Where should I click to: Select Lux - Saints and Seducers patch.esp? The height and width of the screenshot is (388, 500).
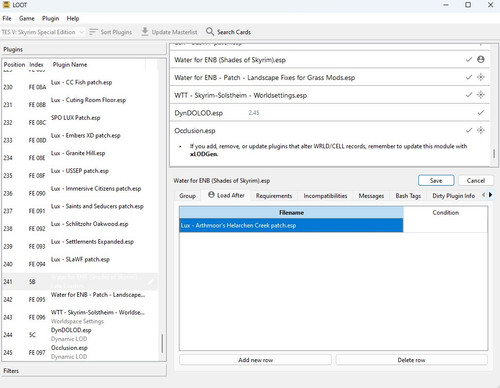(80, 210)
